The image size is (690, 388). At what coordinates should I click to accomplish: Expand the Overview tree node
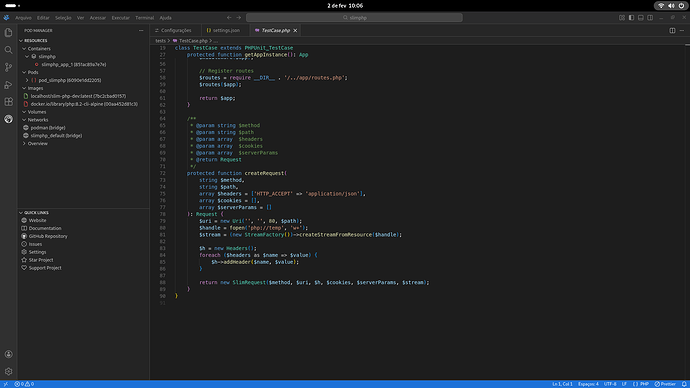(x=24, y=143)
